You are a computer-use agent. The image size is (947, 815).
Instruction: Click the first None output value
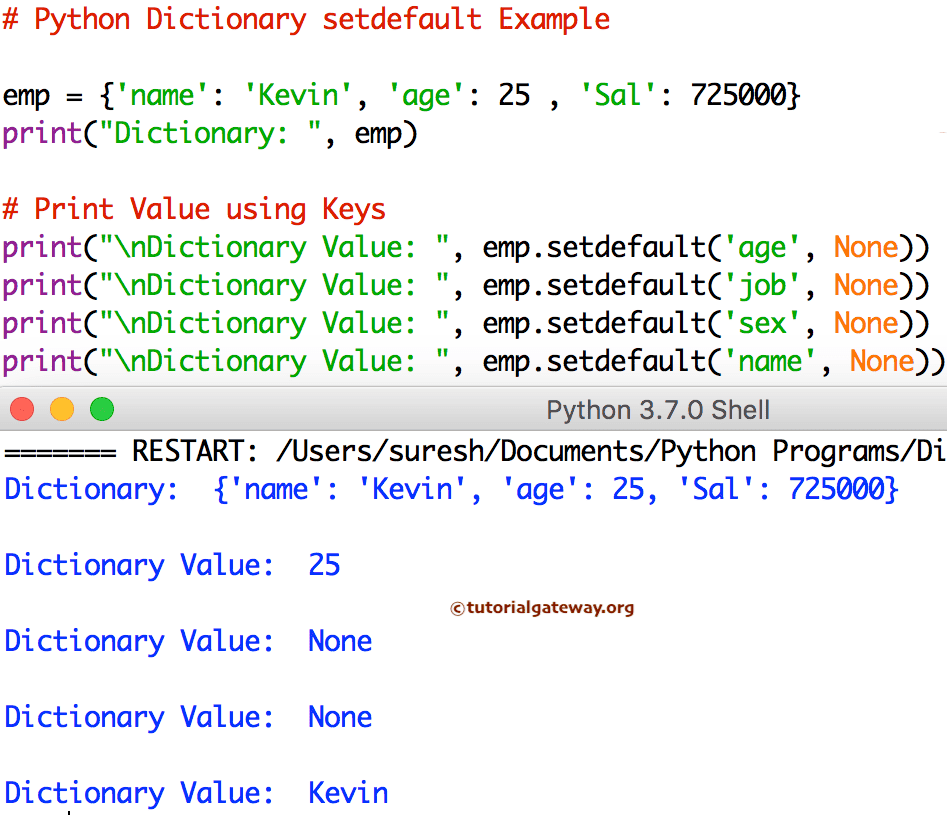(340, 641)
